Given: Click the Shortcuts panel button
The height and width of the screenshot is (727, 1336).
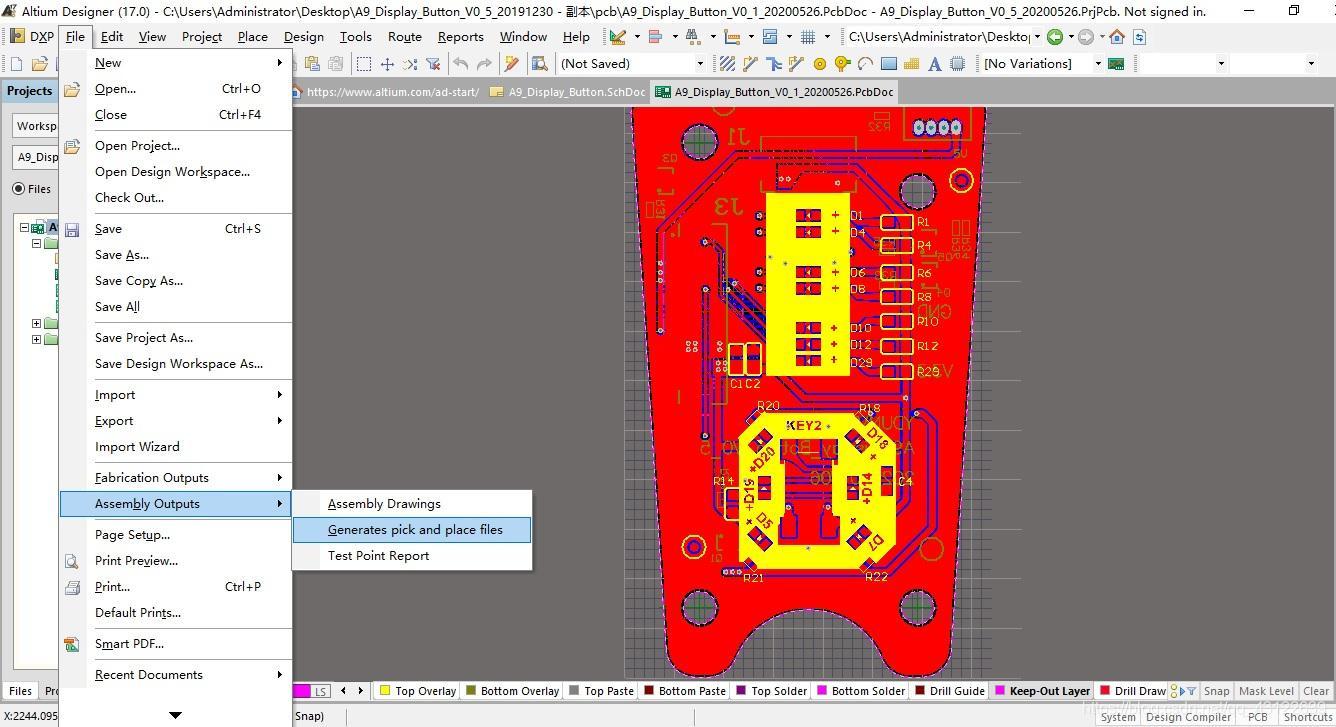Looking at the screenshot, I should pos(1308,717).
